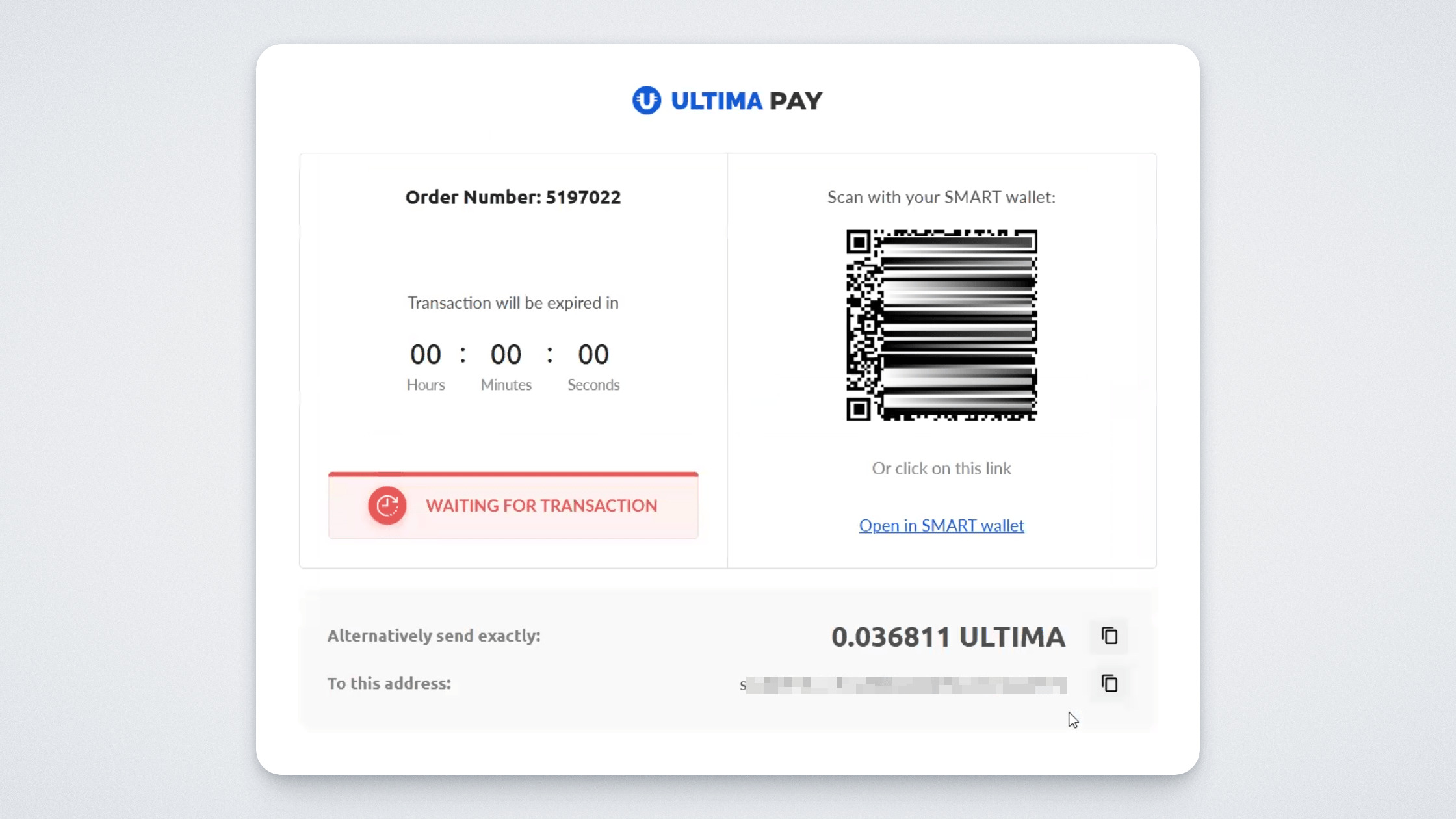This screenshot has width=1456, height=819.
Task: Click the Order Number 5197022 heading
Action: tap(513, 197)
